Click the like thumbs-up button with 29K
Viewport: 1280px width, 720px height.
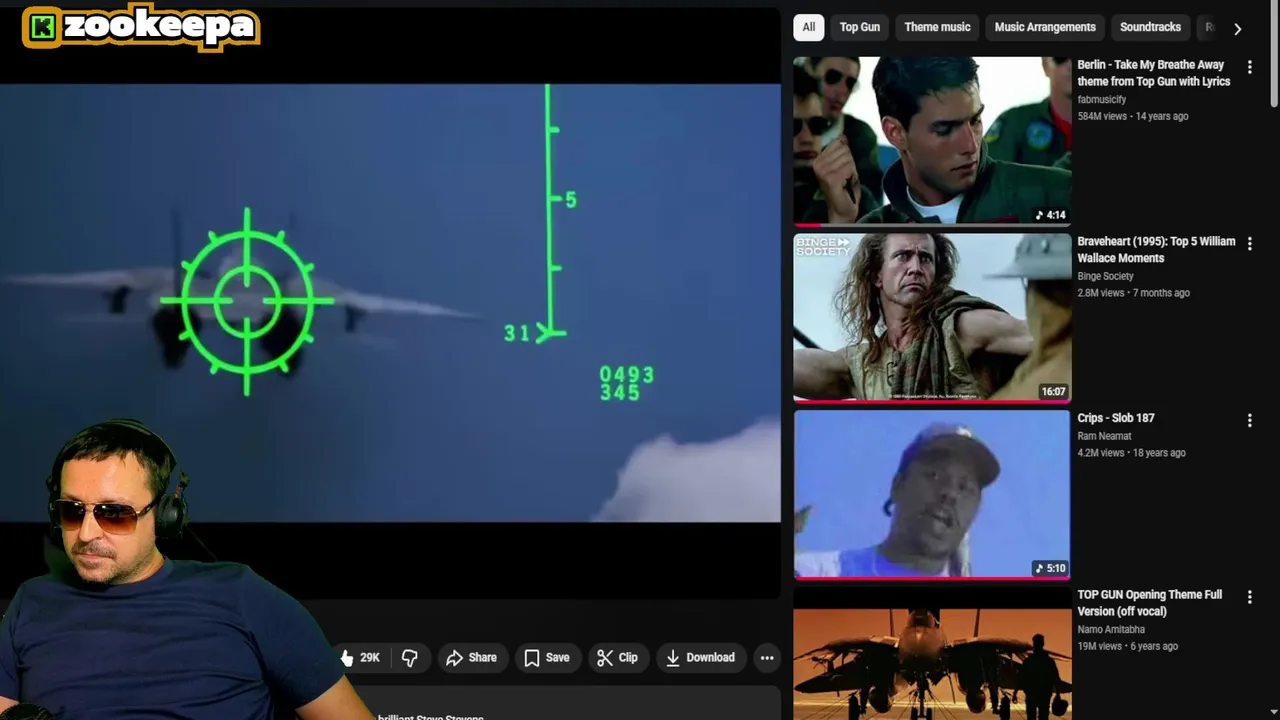pos(362,657)
